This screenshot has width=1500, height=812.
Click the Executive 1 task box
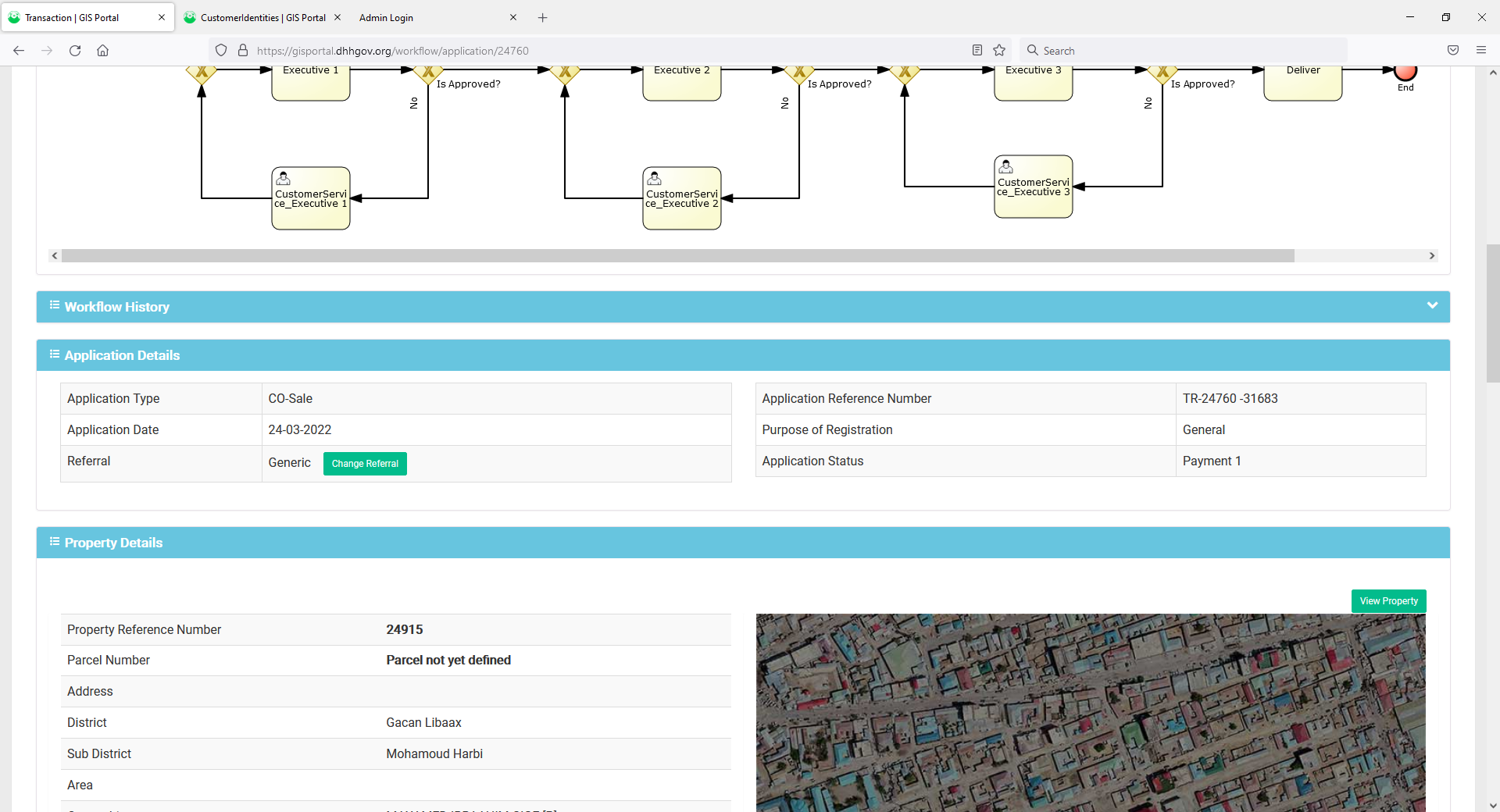pyautogui.click(x=311, y=82)
